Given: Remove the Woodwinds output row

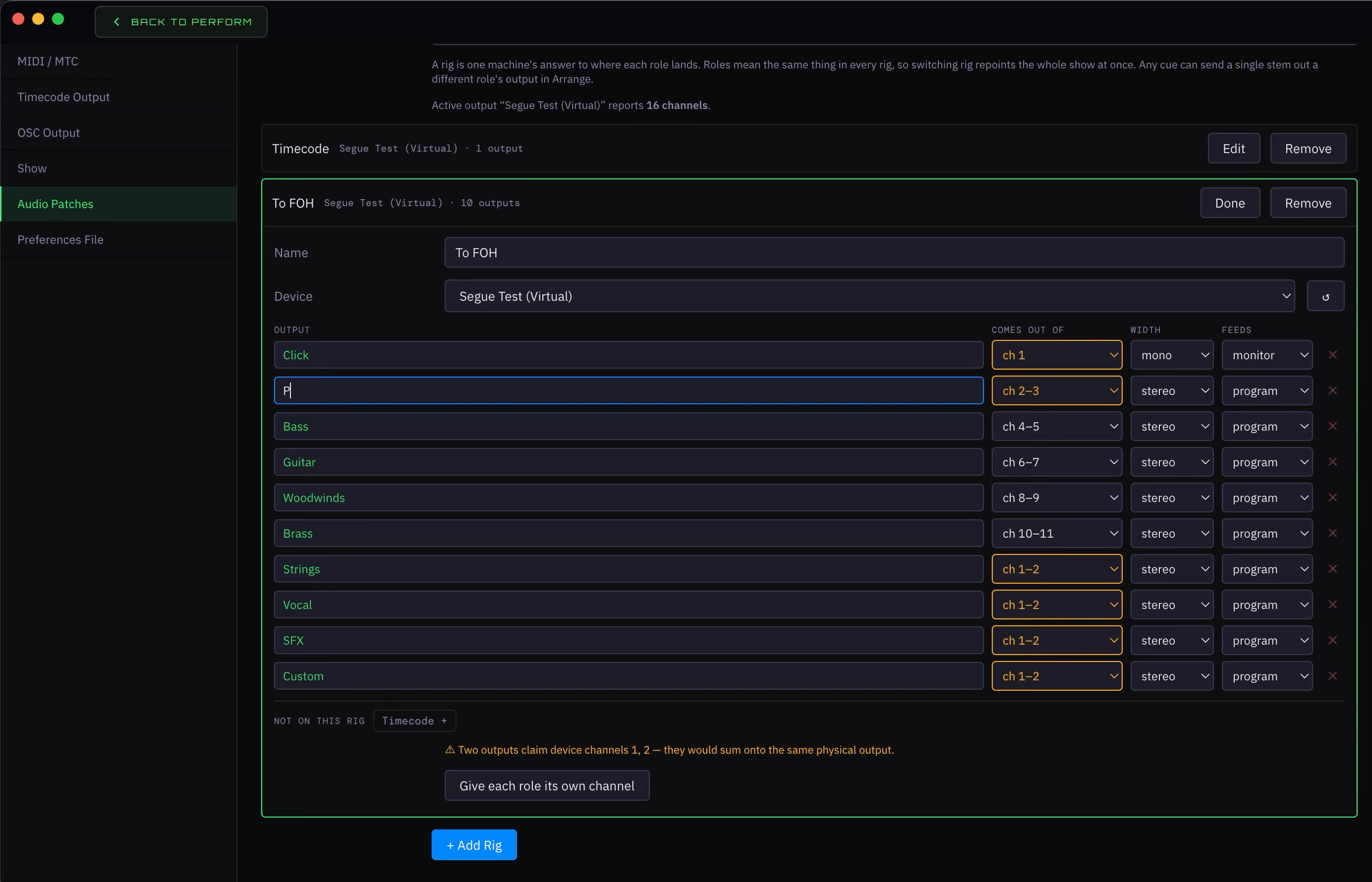Looking at the screenshot, I should [x=1332, y=497].
